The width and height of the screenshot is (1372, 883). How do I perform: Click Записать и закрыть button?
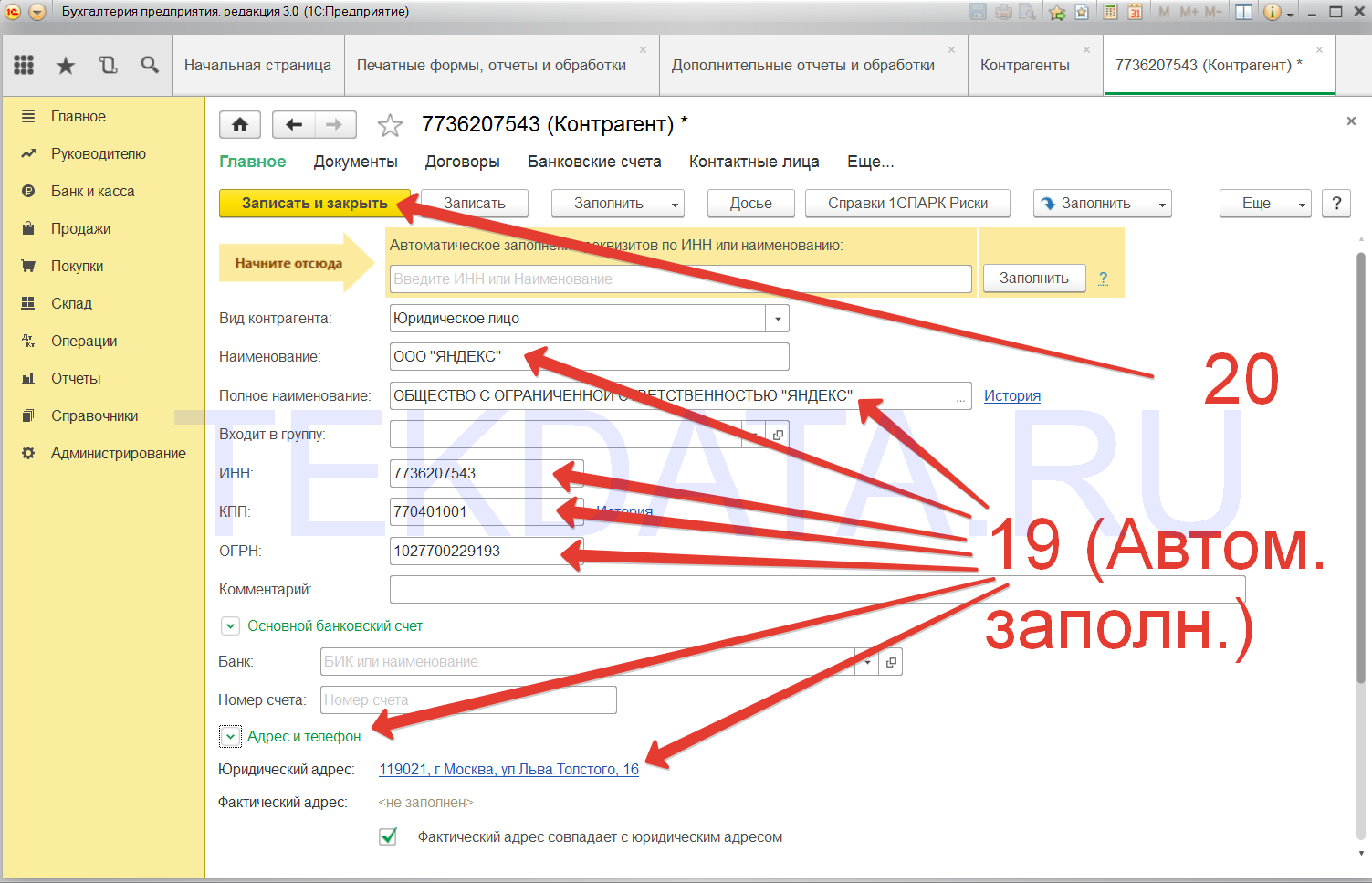click(315, 204)
